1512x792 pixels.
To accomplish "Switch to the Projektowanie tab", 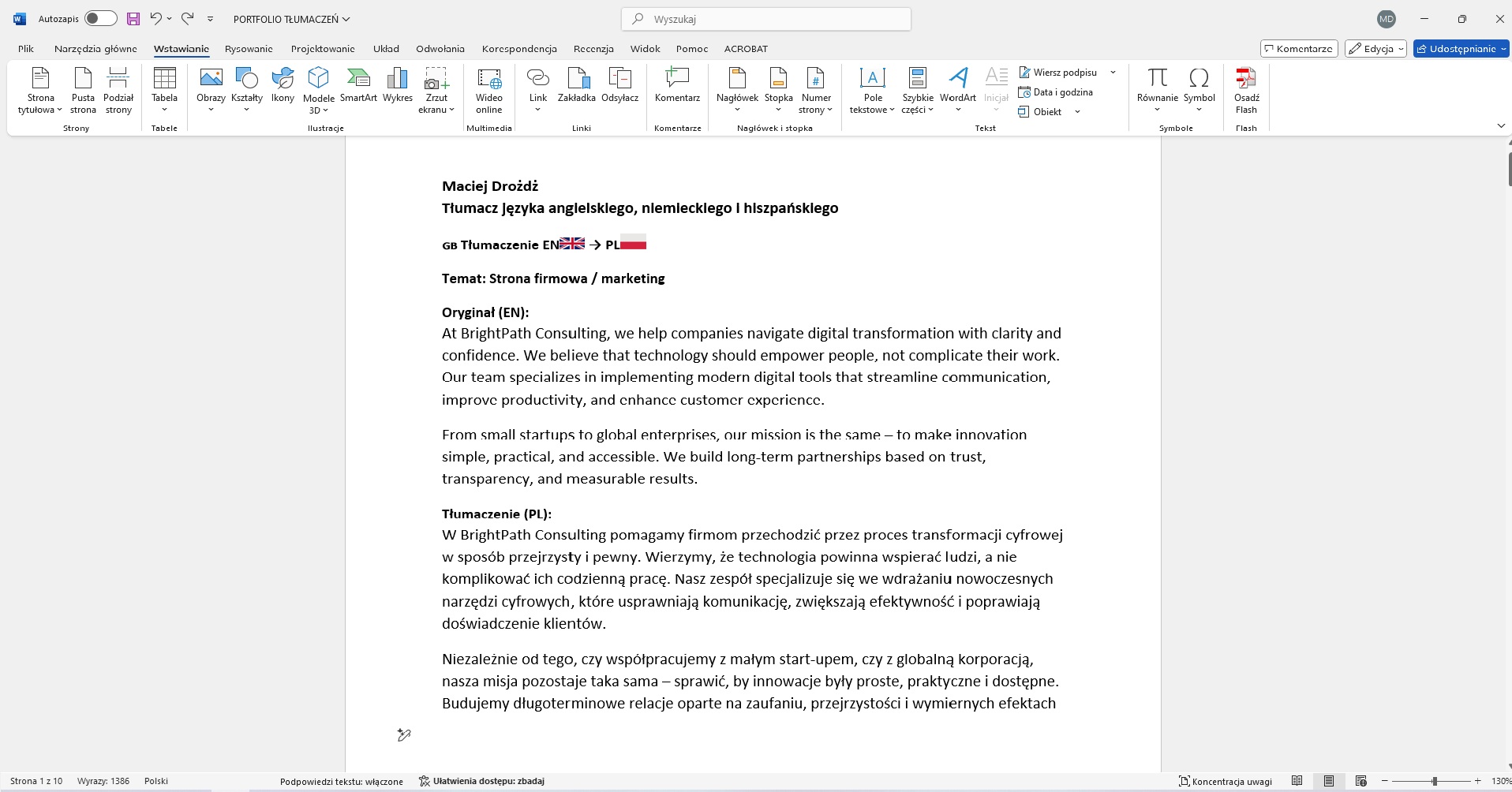I will pyautogui.click(x=323, y=49).
